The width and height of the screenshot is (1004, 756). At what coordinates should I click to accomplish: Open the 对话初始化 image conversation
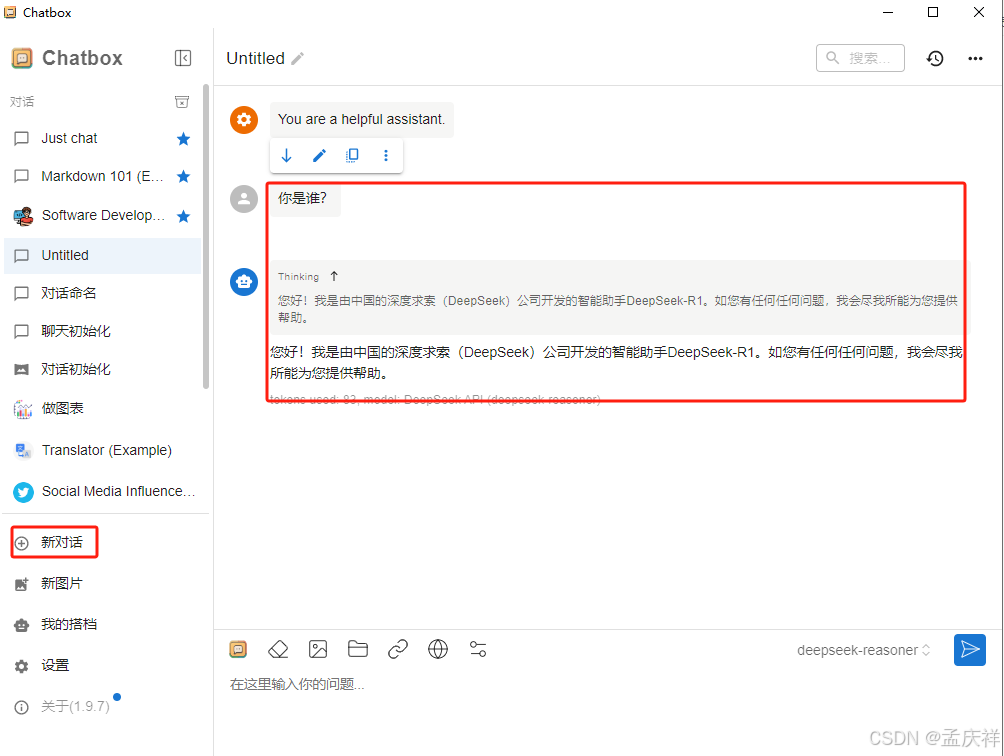pos(102,369)
